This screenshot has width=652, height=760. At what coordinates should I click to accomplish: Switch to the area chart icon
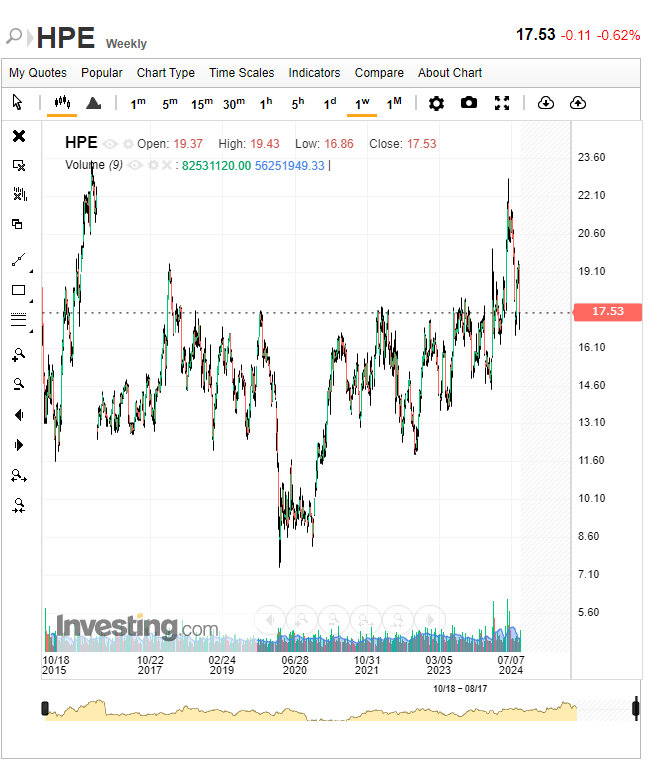(x=93, y=103)
